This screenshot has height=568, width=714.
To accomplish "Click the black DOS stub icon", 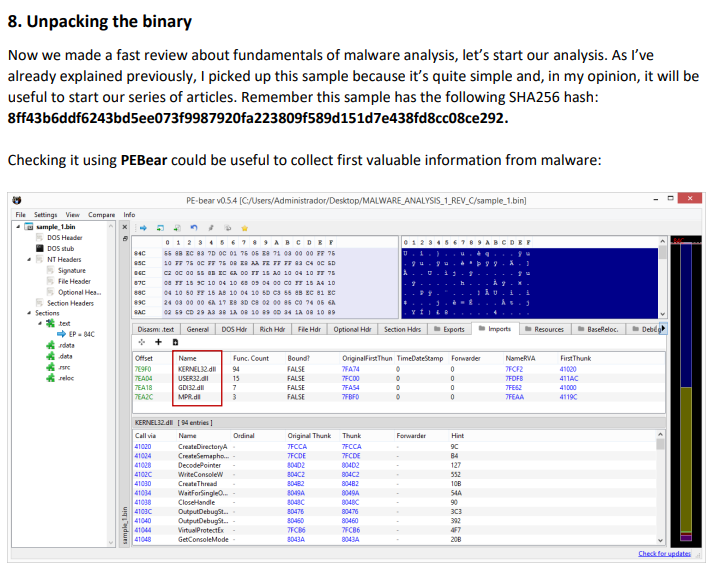I will click(x=40, y=248).
